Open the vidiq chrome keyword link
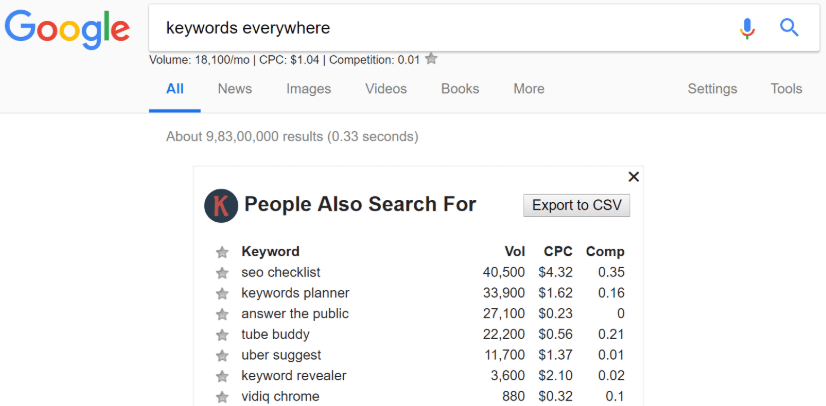The width and height of the screenshot is (826, 406). pos(280,396)
